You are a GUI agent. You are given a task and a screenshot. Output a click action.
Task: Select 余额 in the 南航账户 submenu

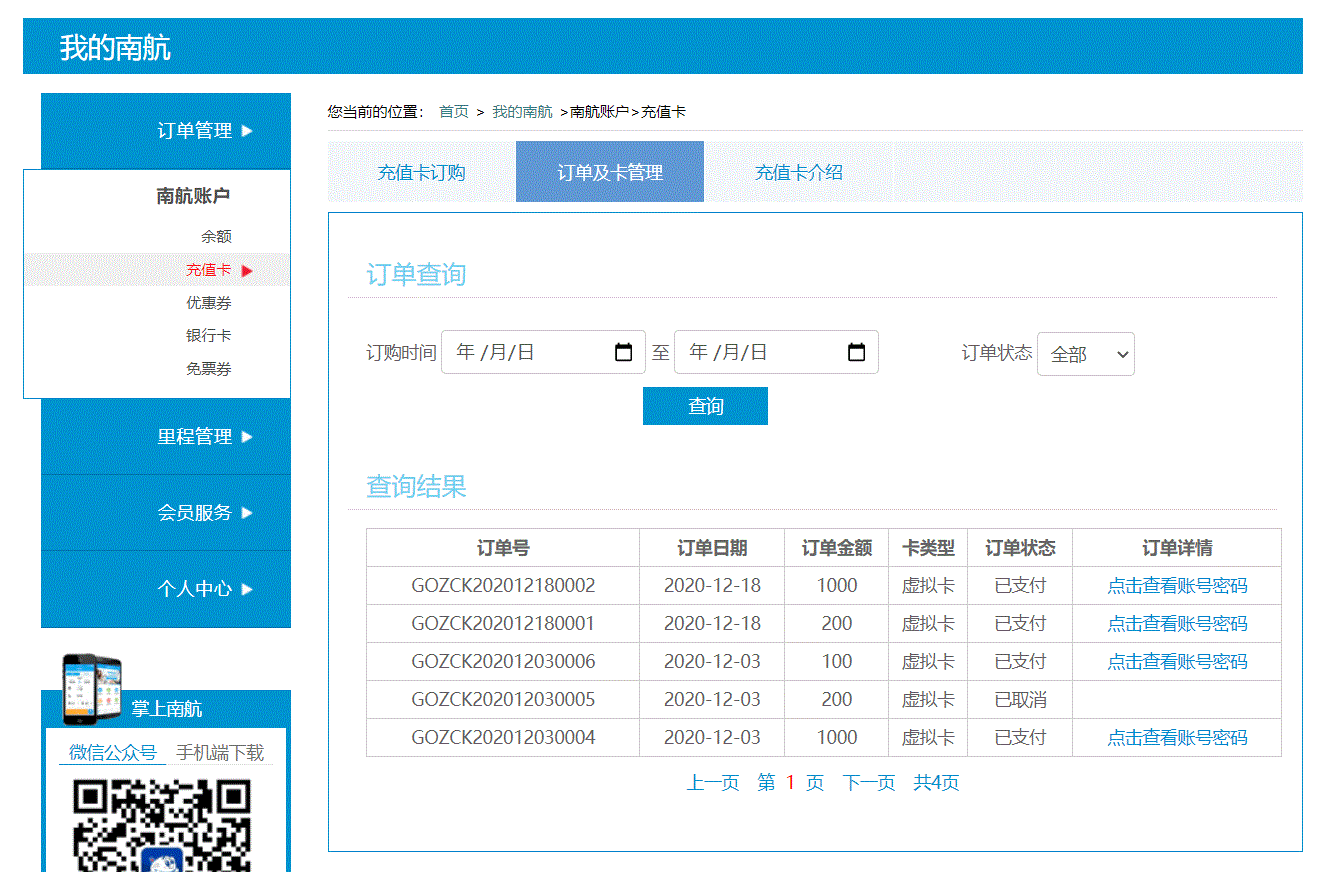tap(216, 237)
